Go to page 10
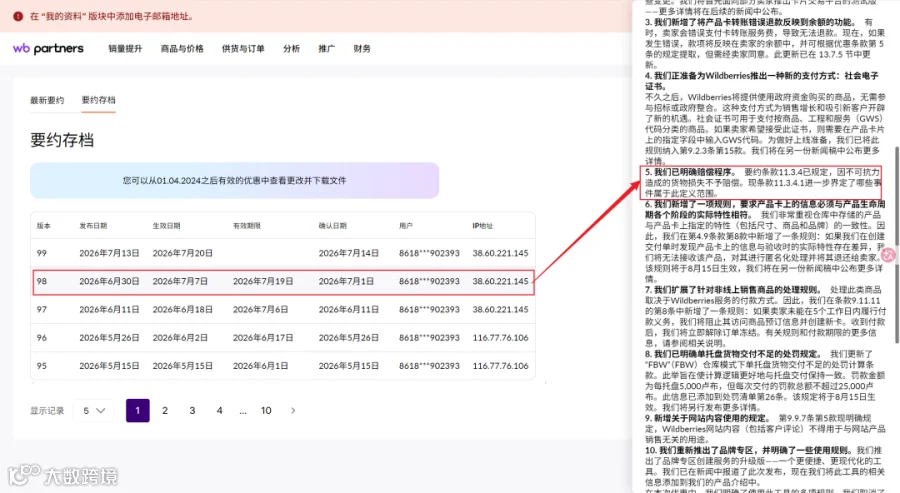900x493 pixels. coord(266,411)
